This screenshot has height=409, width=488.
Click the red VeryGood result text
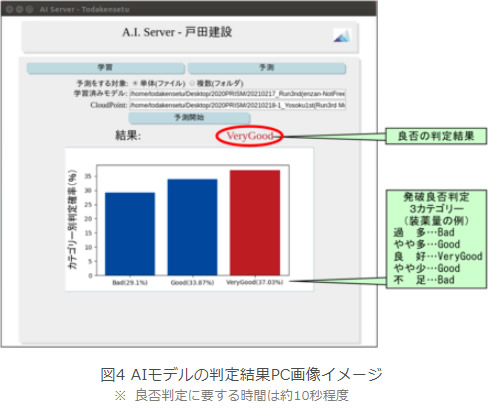tap(250, 136)
